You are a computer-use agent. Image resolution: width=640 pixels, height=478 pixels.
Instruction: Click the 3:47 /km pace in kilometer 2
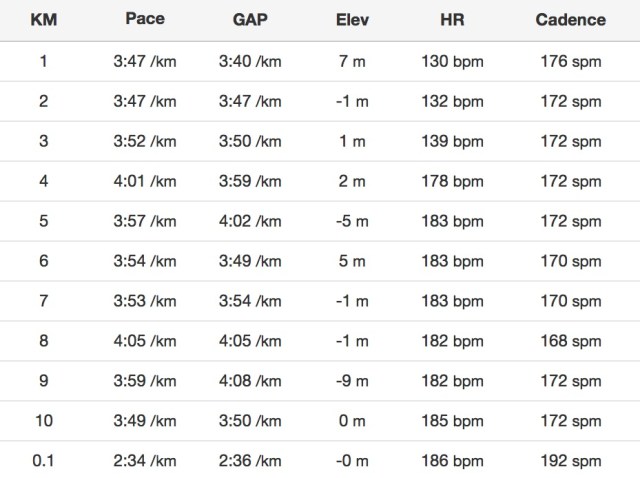(x=145, y=101)
